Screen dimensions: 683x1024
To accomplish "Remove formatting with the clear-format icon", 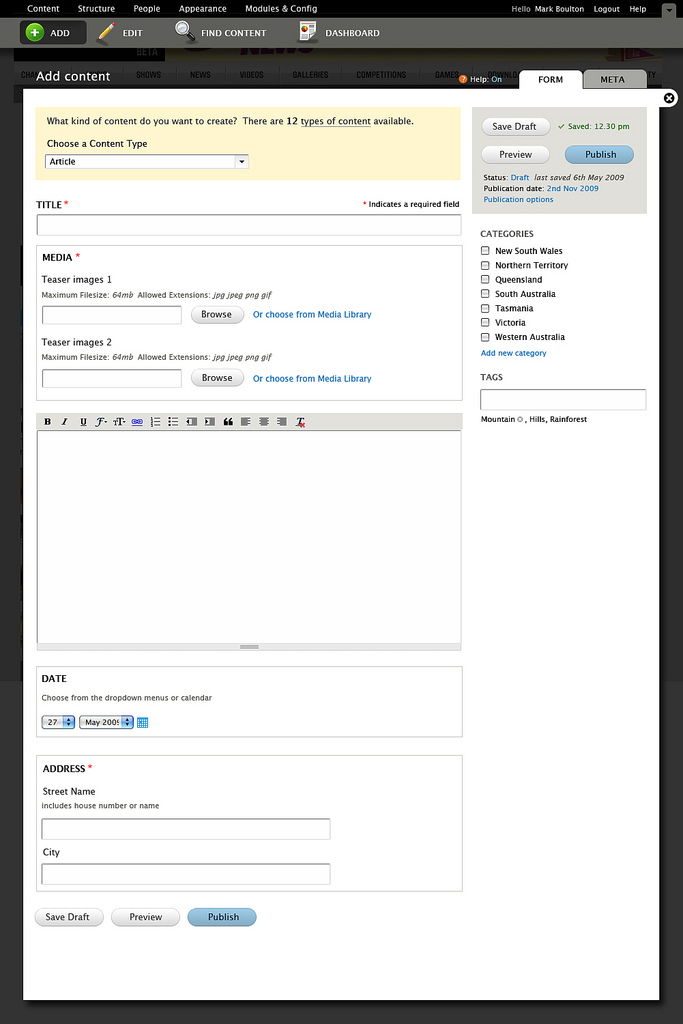I will [300, 422].
